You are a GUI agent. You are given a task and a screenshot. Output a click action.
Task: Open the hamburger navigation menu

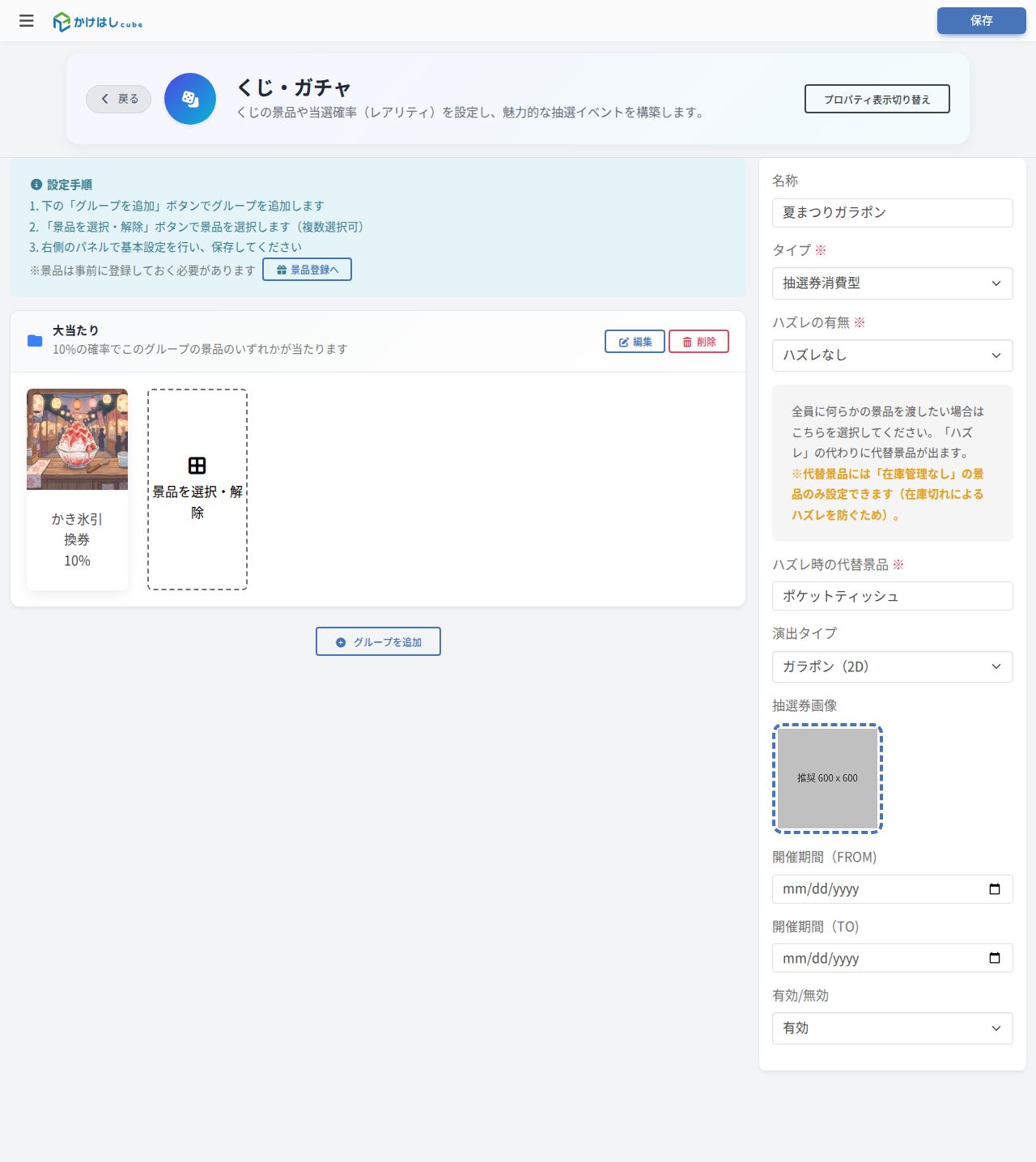pyautogui.click(x=27, y=21)
